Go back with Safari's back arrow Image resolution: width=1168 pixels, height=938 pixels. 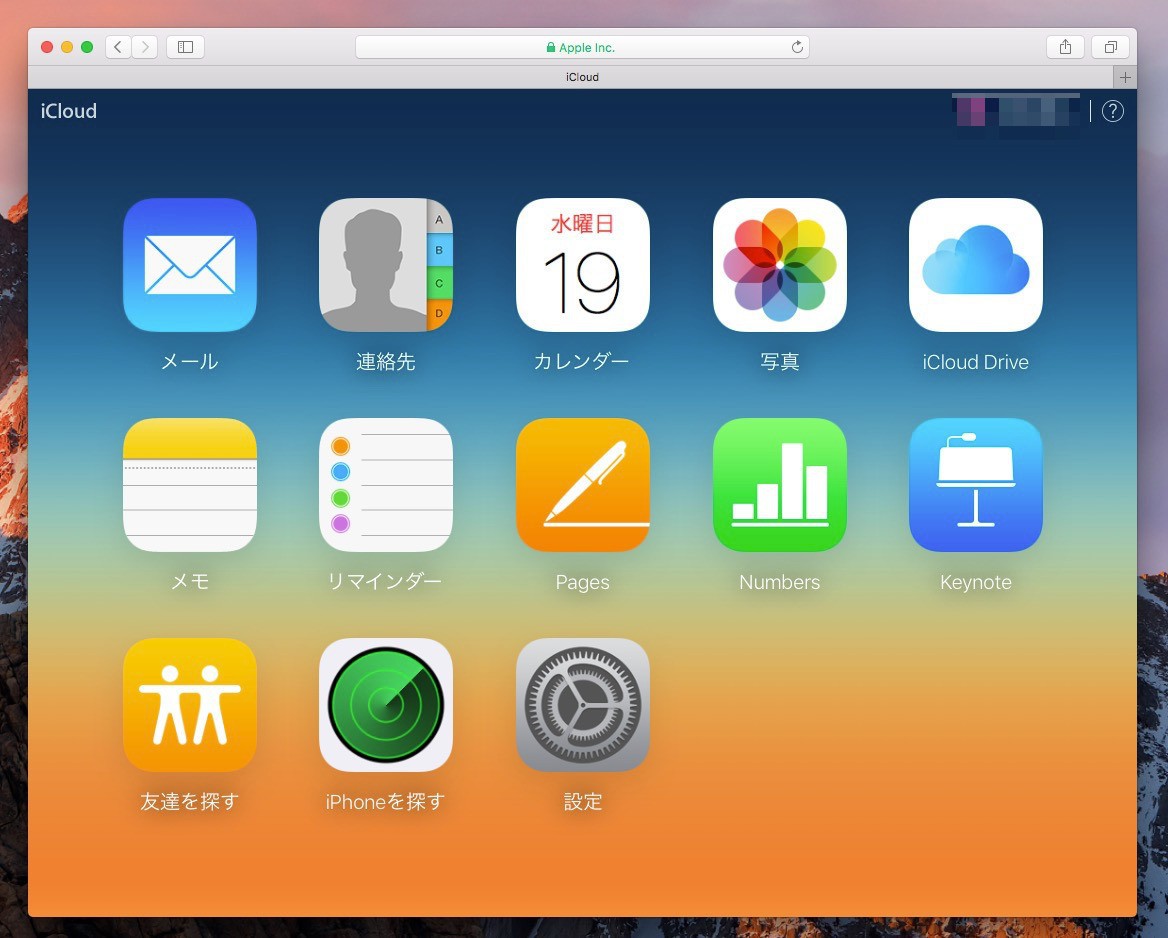point(118,47)
